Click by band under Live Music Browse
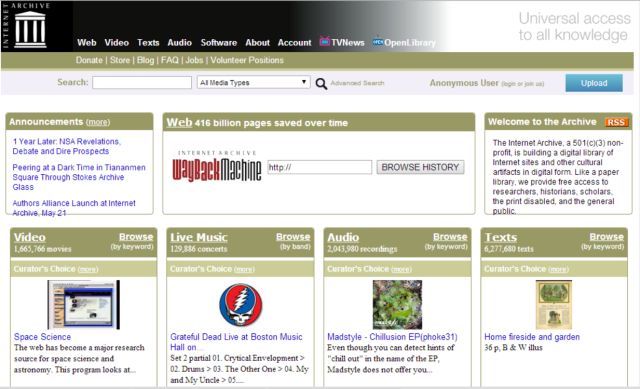This screenshot has height=389, width=640. 295,247
